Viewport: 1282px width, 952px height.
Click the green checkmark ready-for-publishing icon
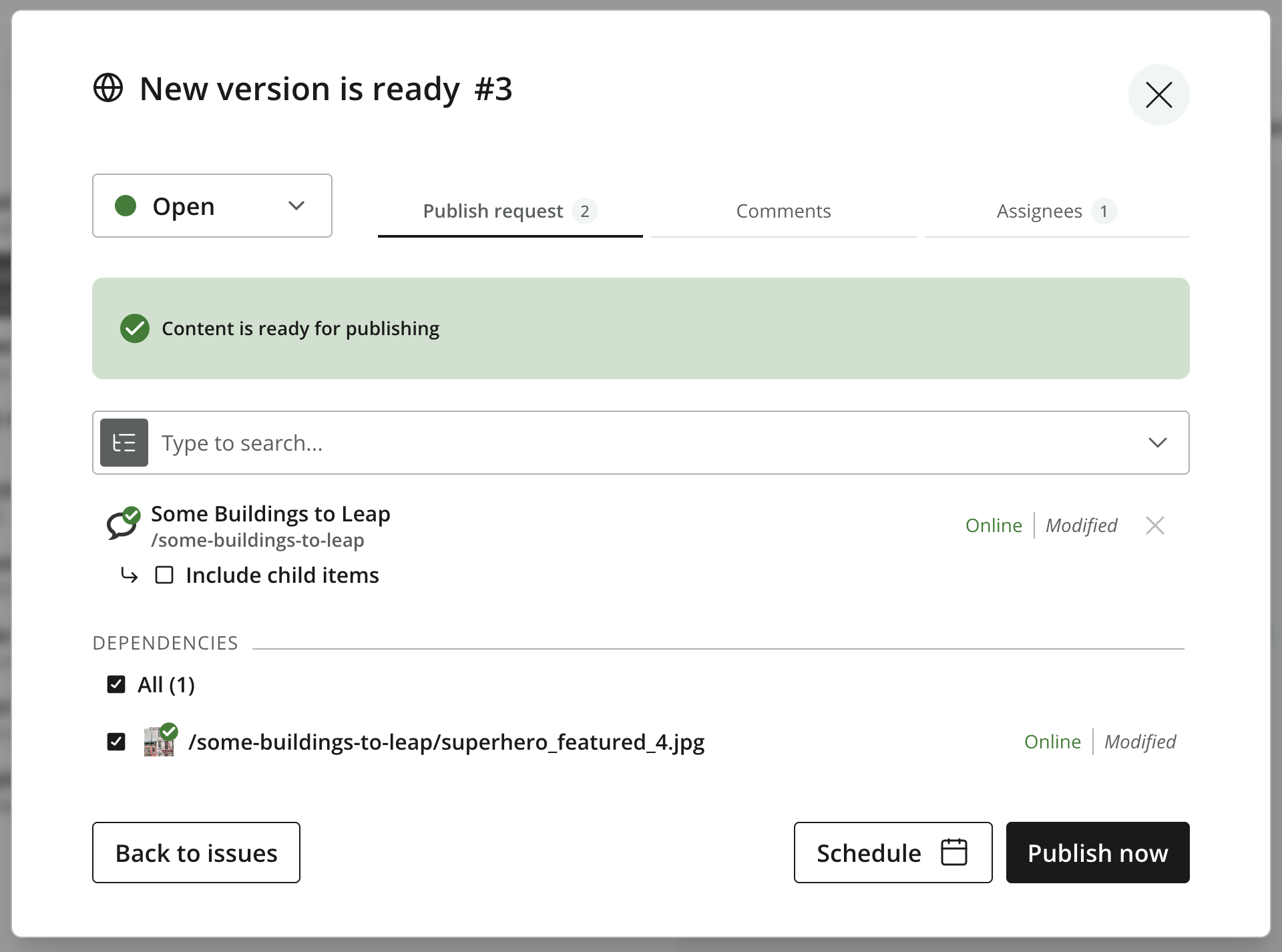click(x=135, y=328)
